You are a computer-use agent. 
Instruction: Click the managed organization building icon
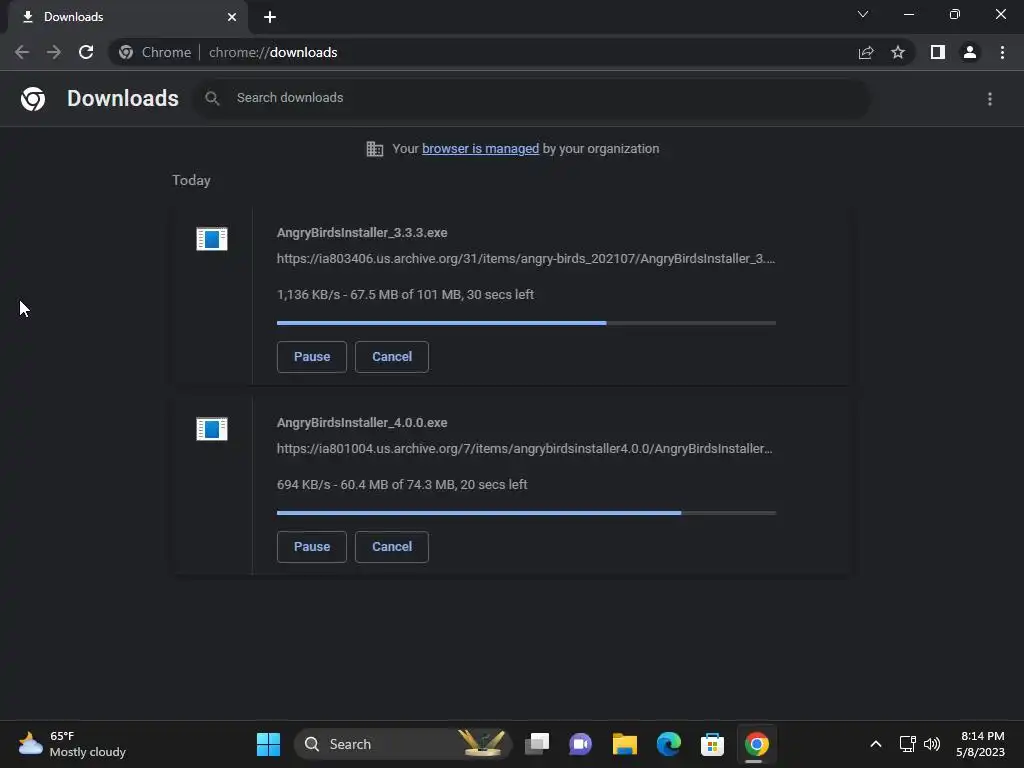pos(375,149)
